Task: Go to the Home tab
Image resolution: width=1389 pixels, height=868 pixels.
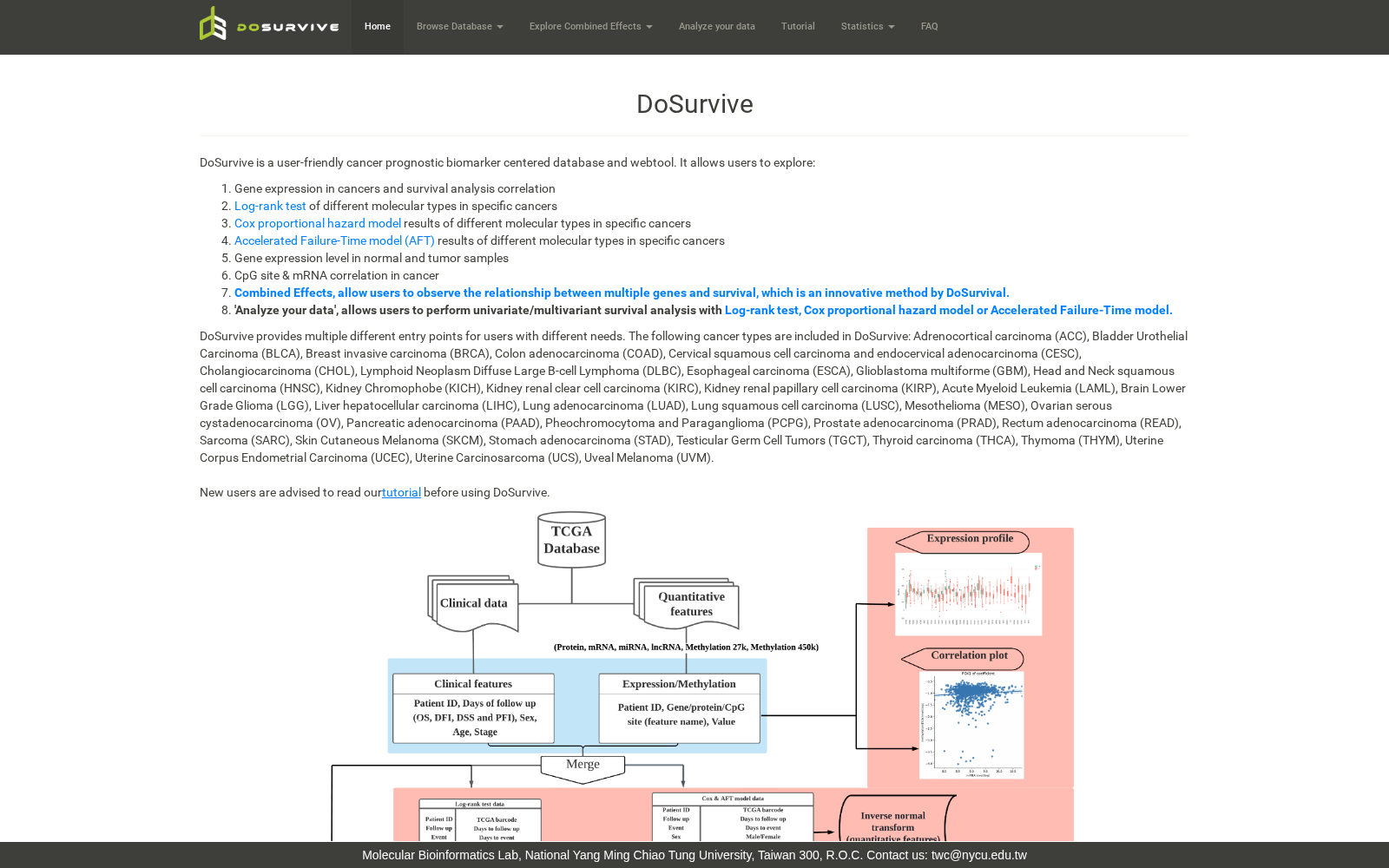Action: click(378, 27)
